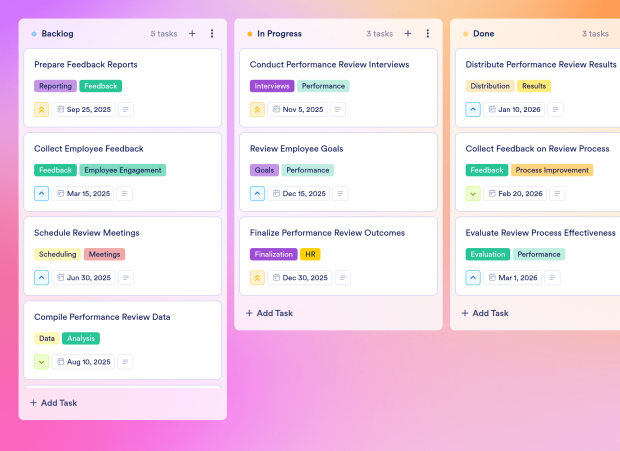
Task: Open Sep 25, 2025 due date picker
Action: [83, 109]
